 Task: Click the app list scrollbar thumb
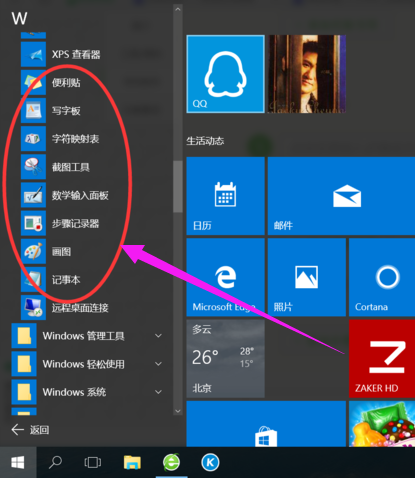tap(178, 187)
